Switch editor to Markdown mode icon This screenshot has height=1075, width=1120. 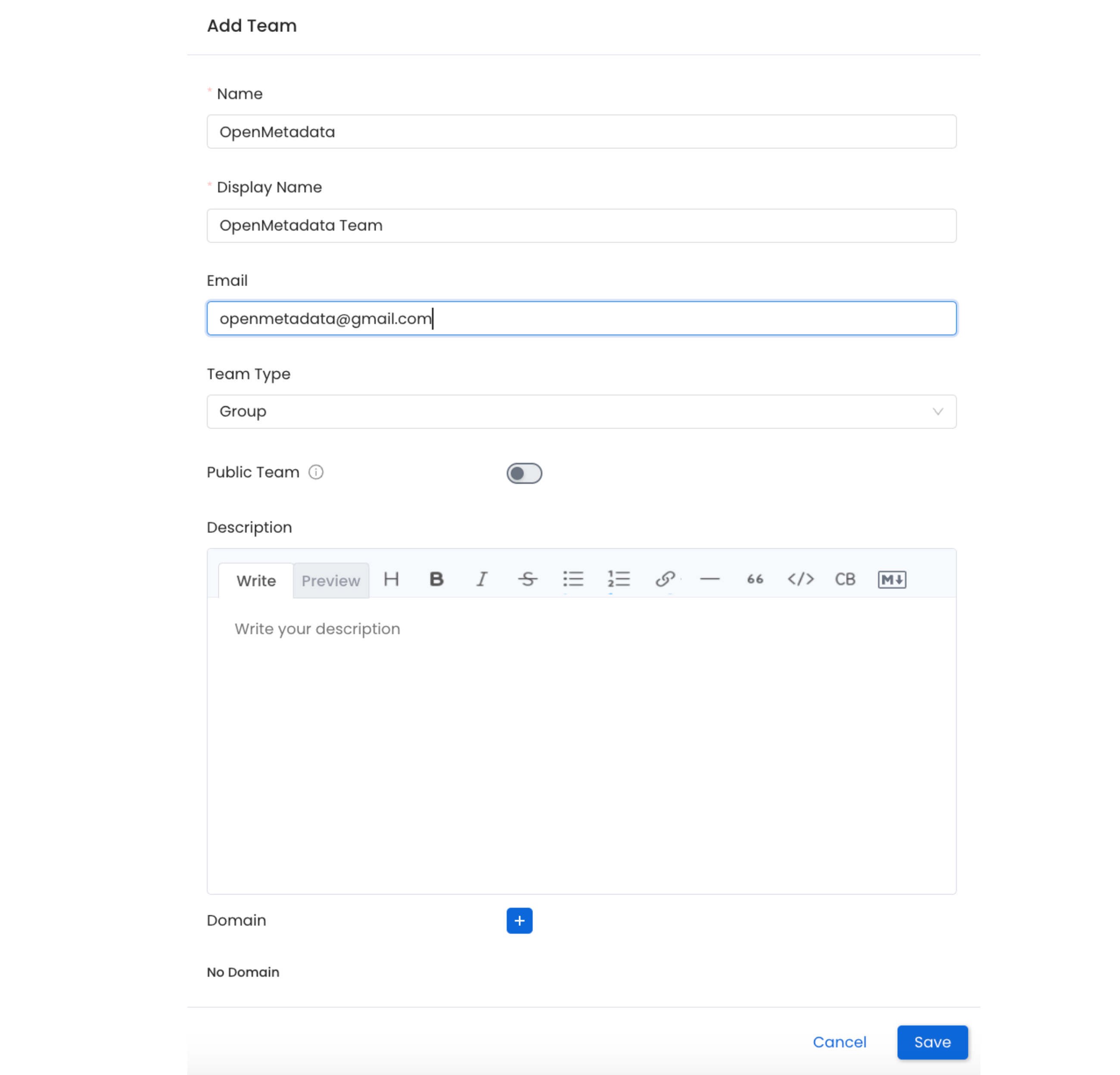(891, 579)
